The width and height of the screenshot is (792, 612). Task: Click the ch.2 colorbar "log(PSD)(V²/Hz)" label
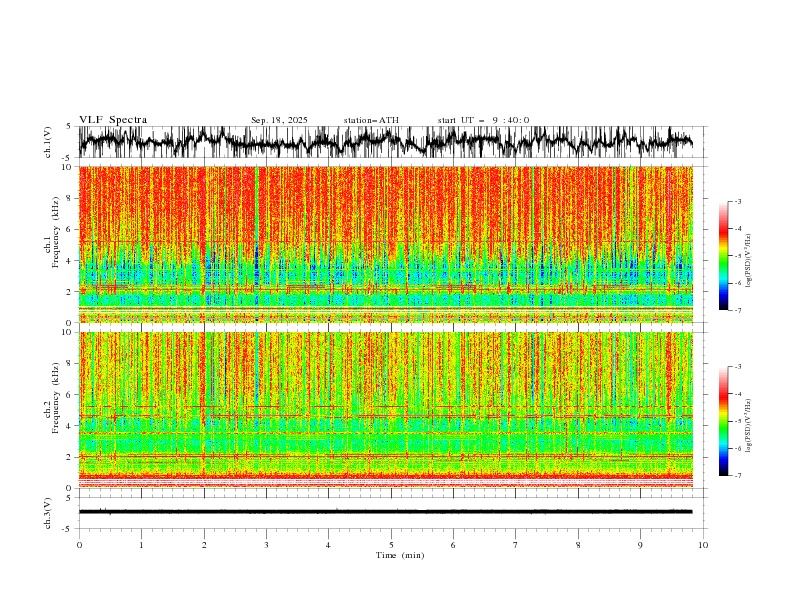[749, 426]
